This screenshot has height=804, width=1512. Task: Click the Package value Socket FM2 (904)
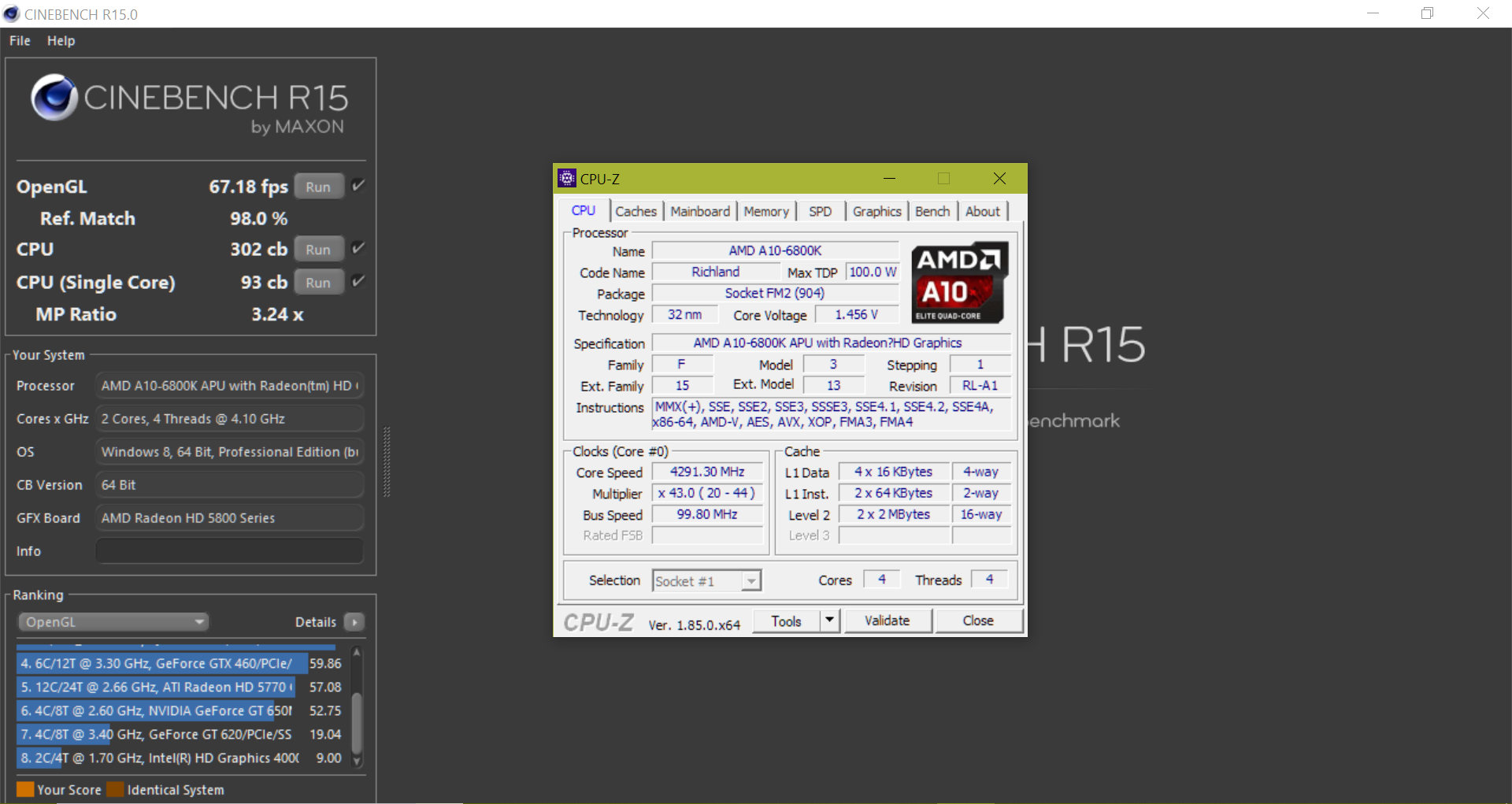pyautogui.click(x=775, y=293)
